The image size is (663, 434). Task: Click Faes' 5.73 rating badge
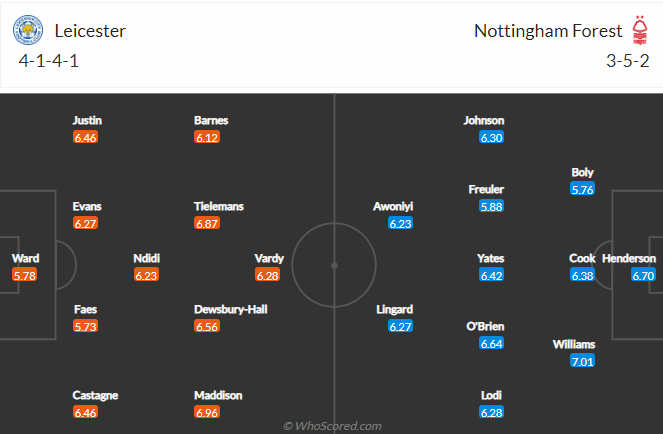tap(85, 326)
